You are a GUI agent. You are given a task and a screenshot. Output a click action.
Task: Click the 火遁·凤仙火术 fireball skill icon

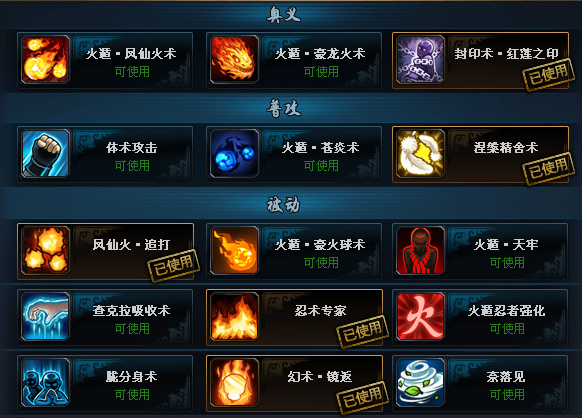45,59
